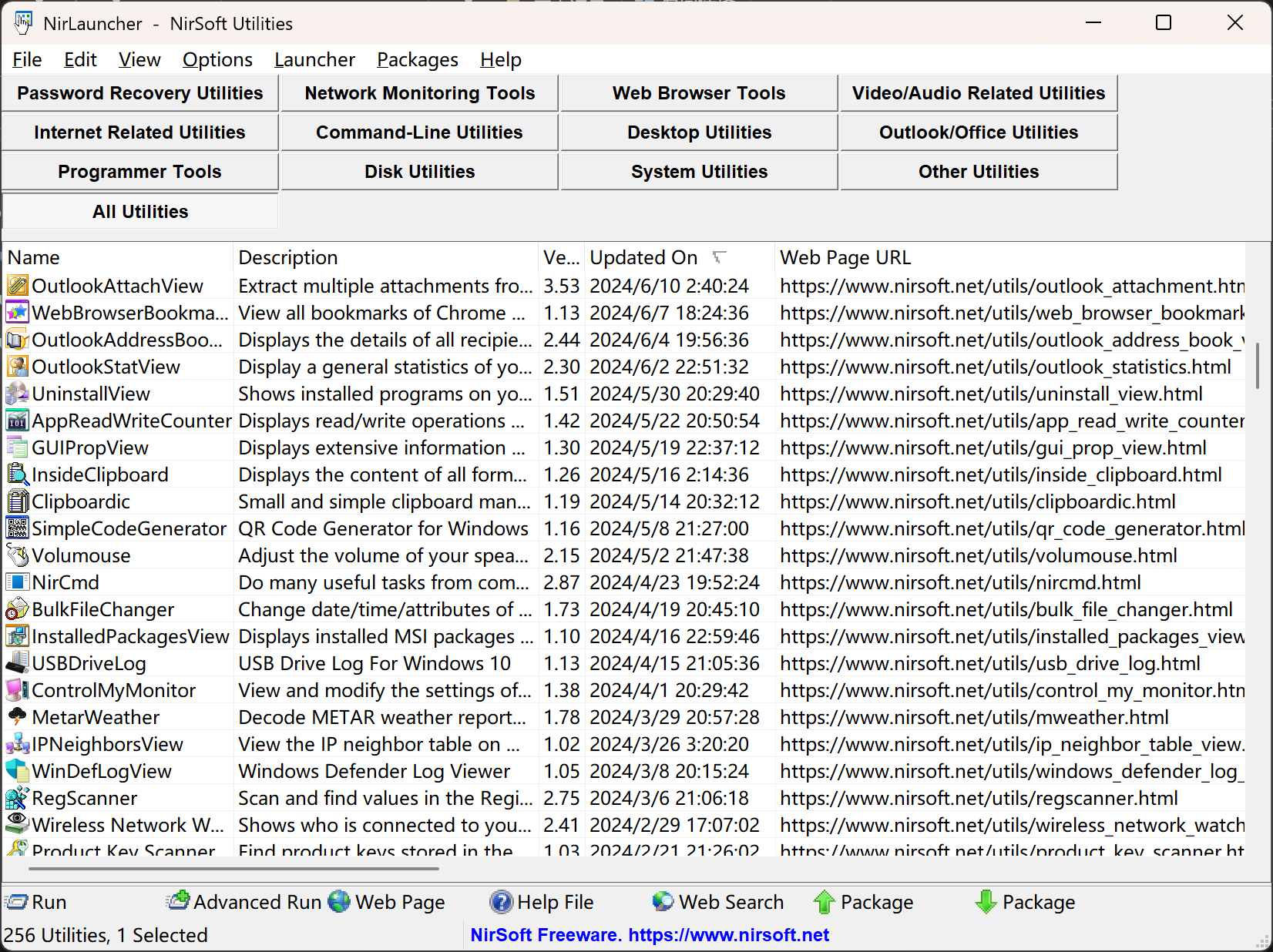
Task: Show Internet Related Utilities group
Action: [140, 132]
